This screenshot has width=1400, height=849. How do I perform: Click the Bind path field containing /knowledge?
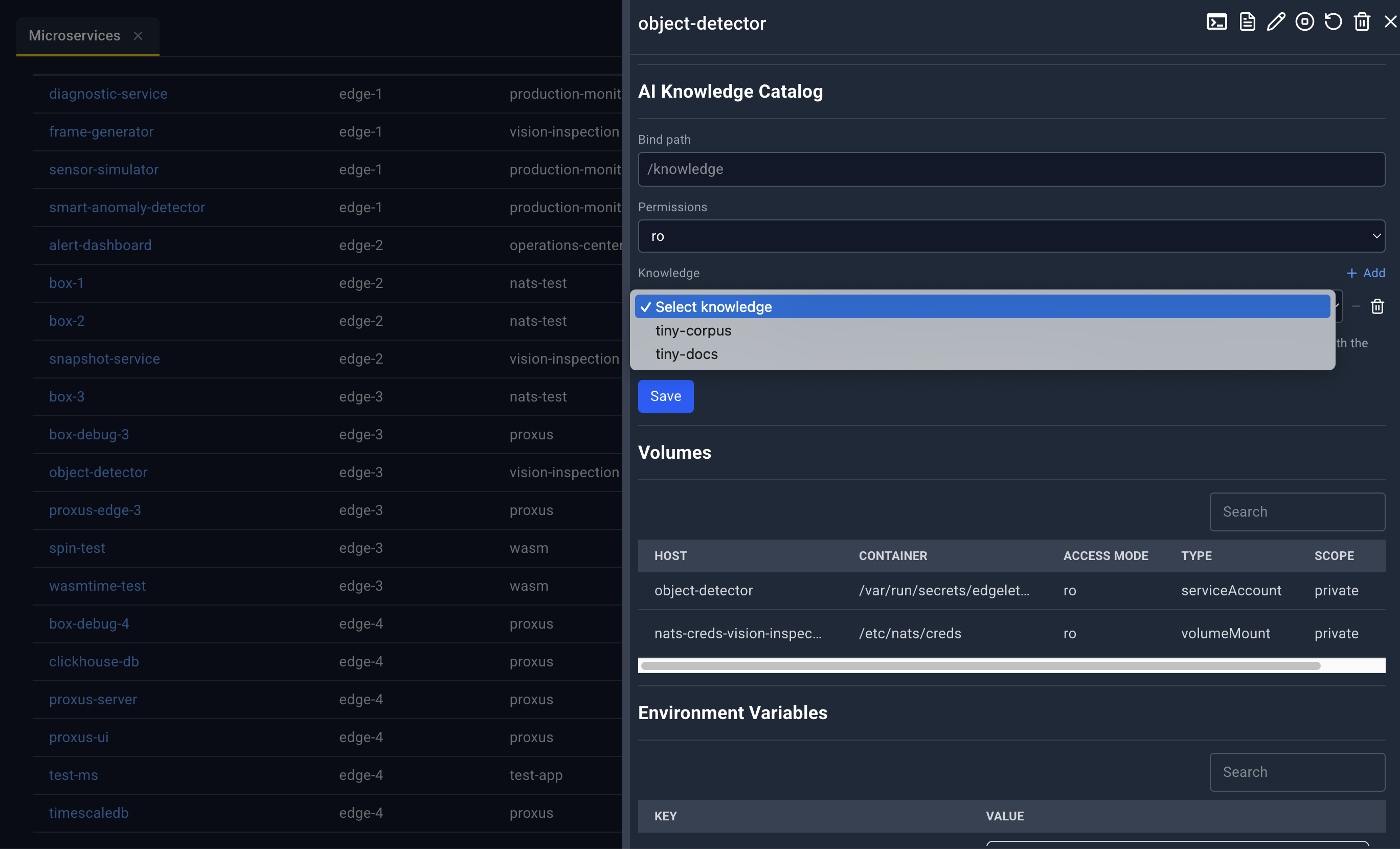tap(1011, 169)
